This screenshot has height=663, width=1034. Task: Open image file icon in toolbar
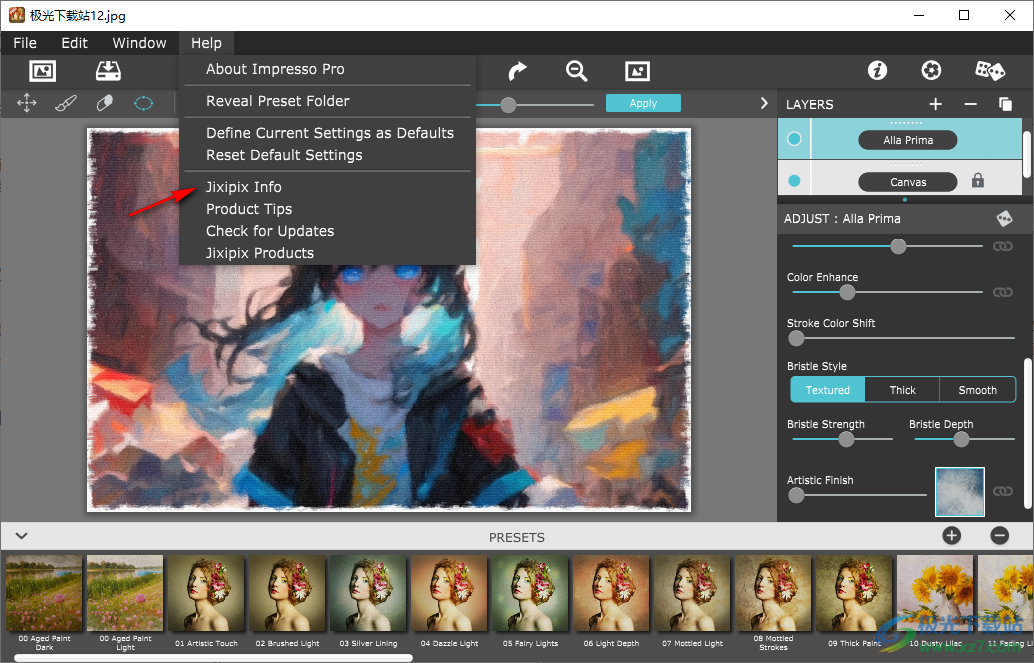[42, 71]
